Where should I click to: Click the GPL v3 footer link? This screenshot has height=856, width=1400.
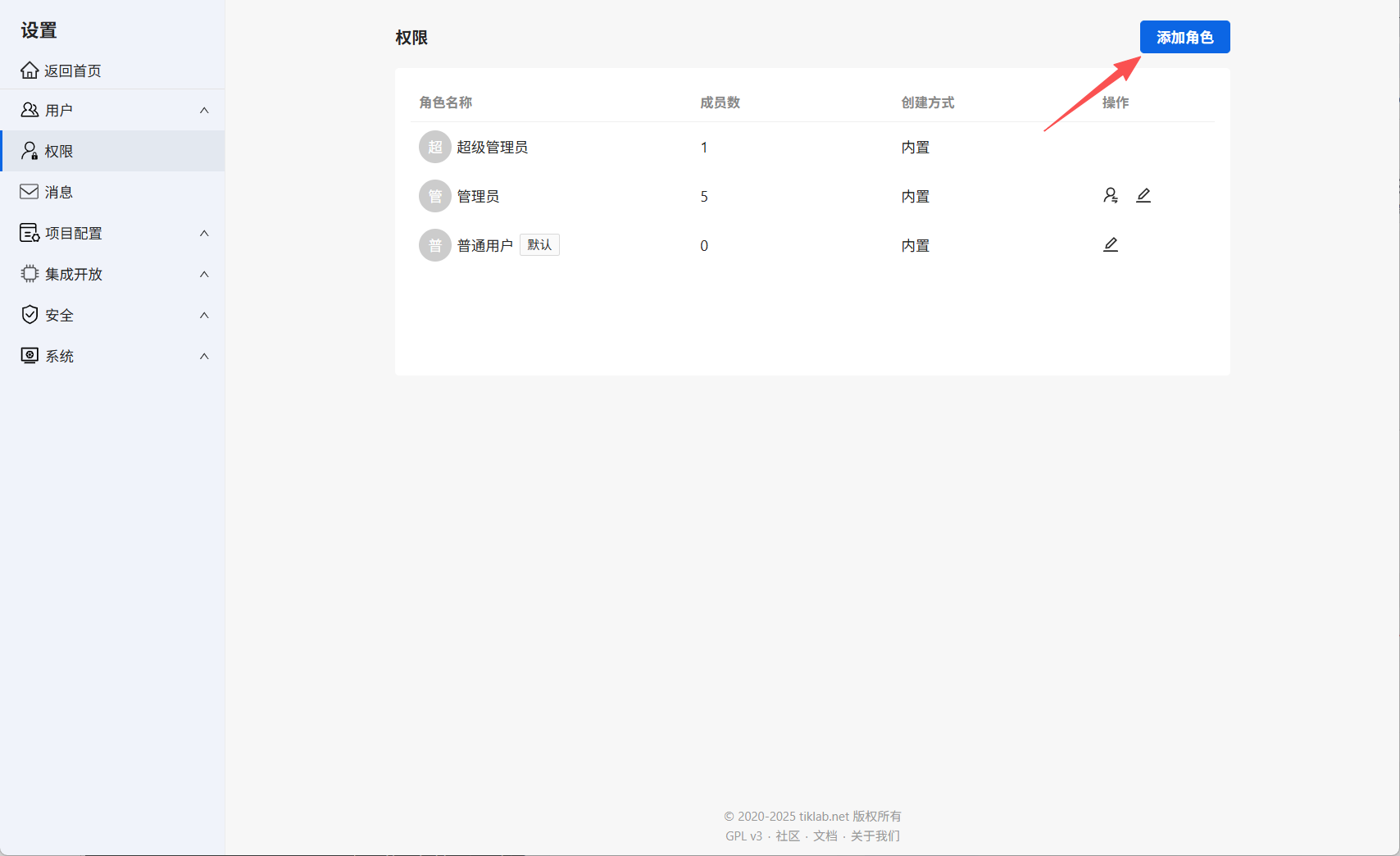[x=743, y=836]
